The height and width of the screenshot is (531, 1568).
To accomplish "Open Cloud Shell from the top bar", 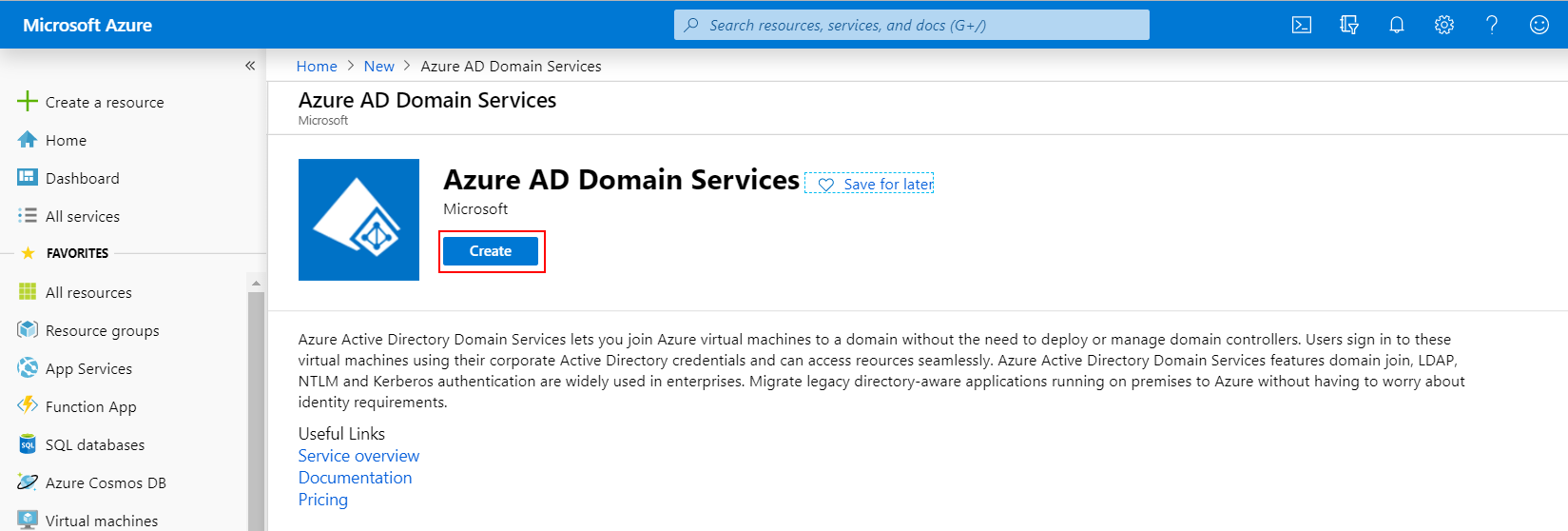I will pyautogui.click(x=1302, y=25).
